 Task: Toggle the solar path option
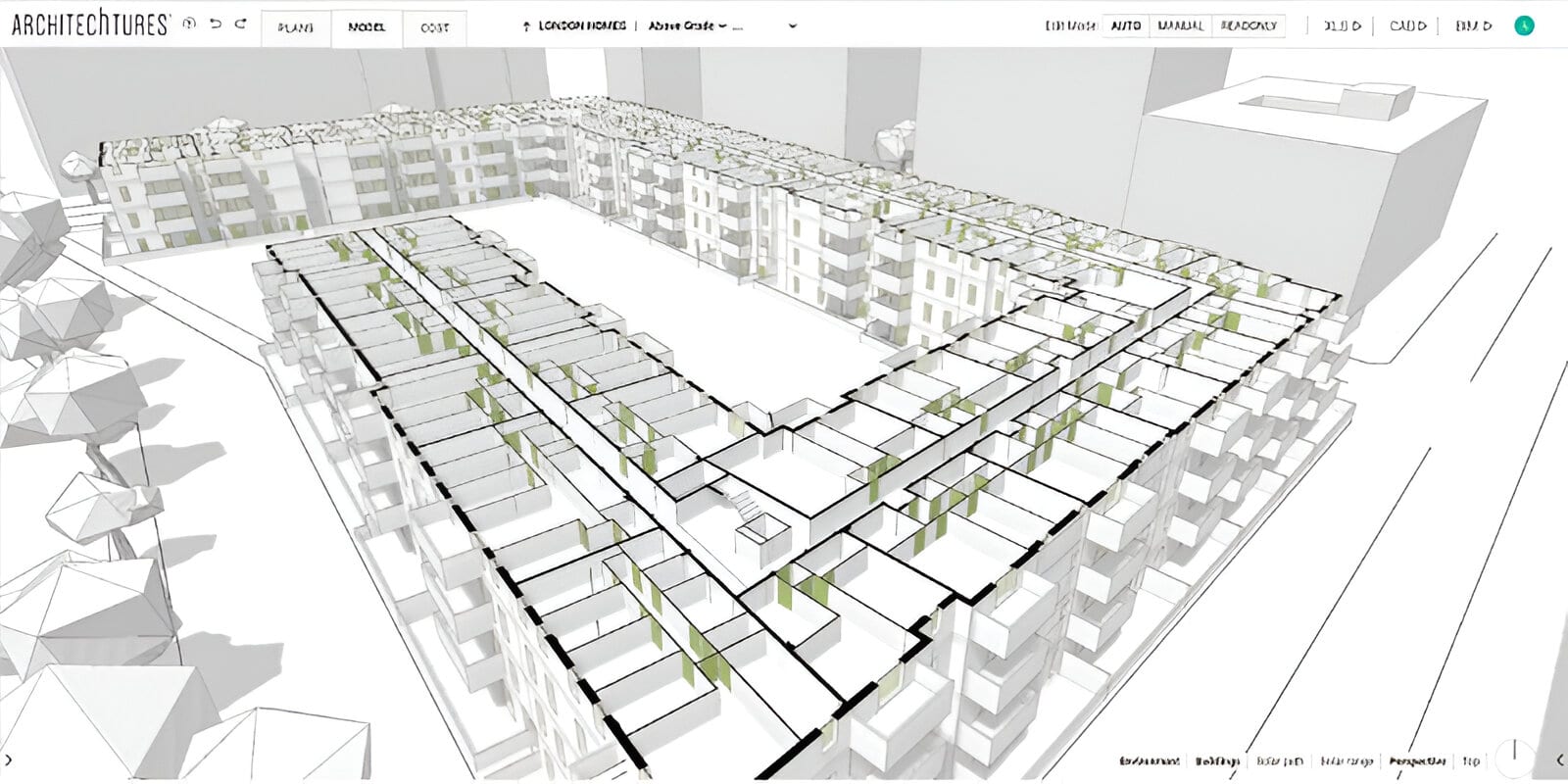[x=1280, y=760]
